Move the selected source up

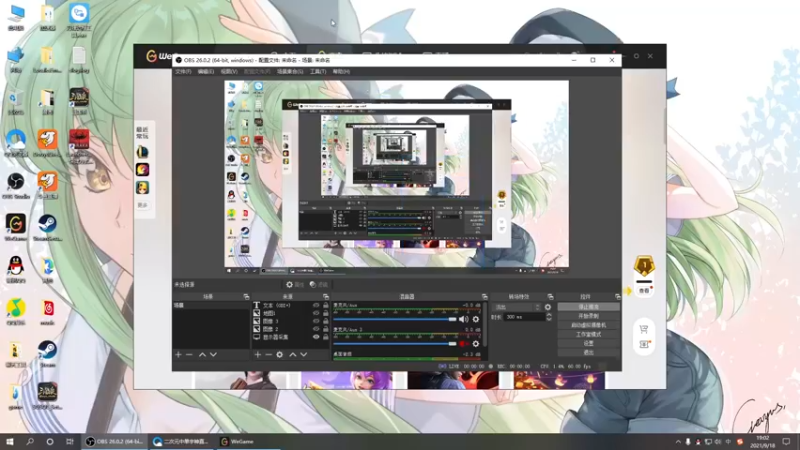point(293,354)
